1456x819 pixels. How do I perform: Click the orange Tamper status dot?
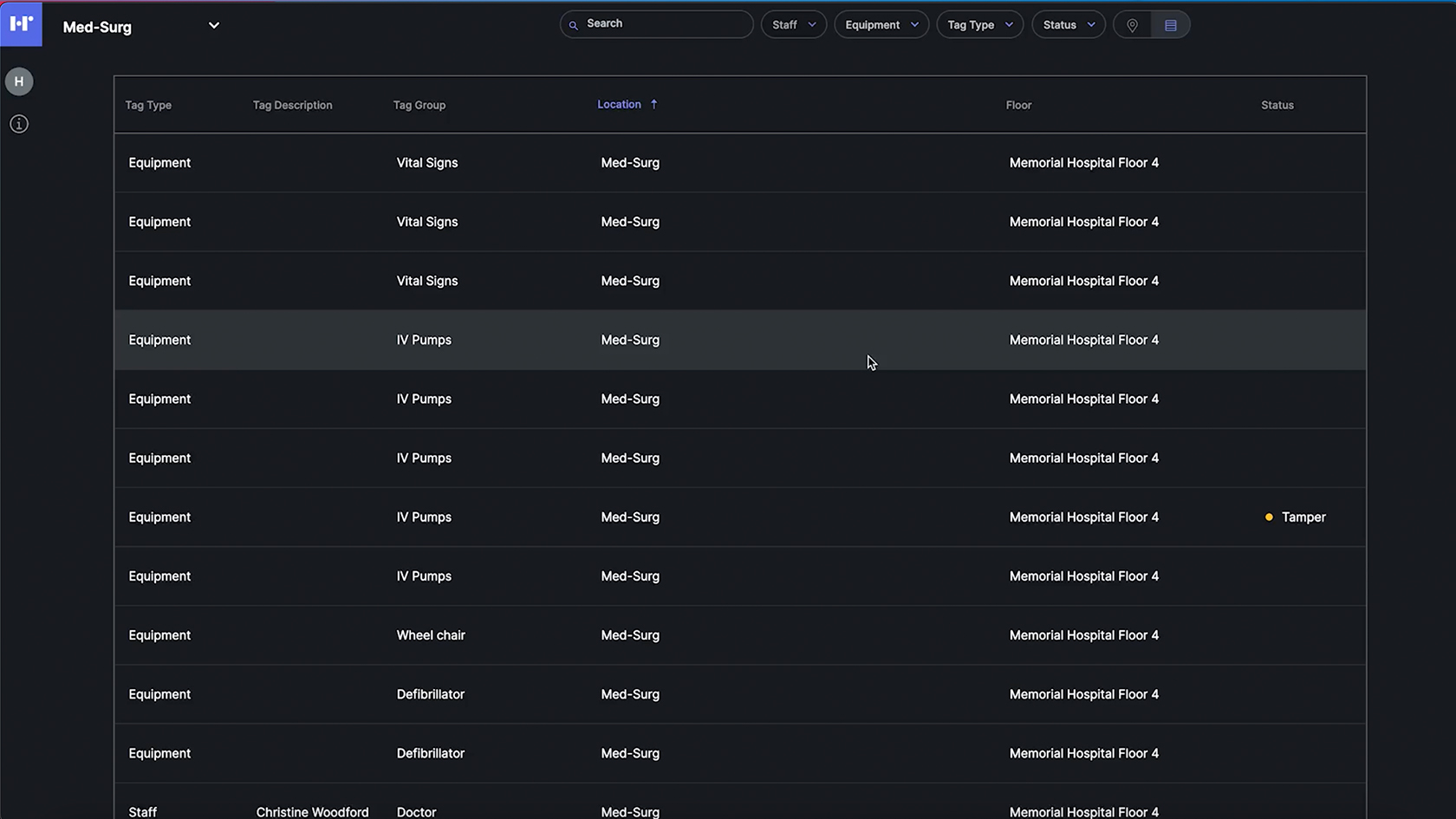coord(1269,517)
